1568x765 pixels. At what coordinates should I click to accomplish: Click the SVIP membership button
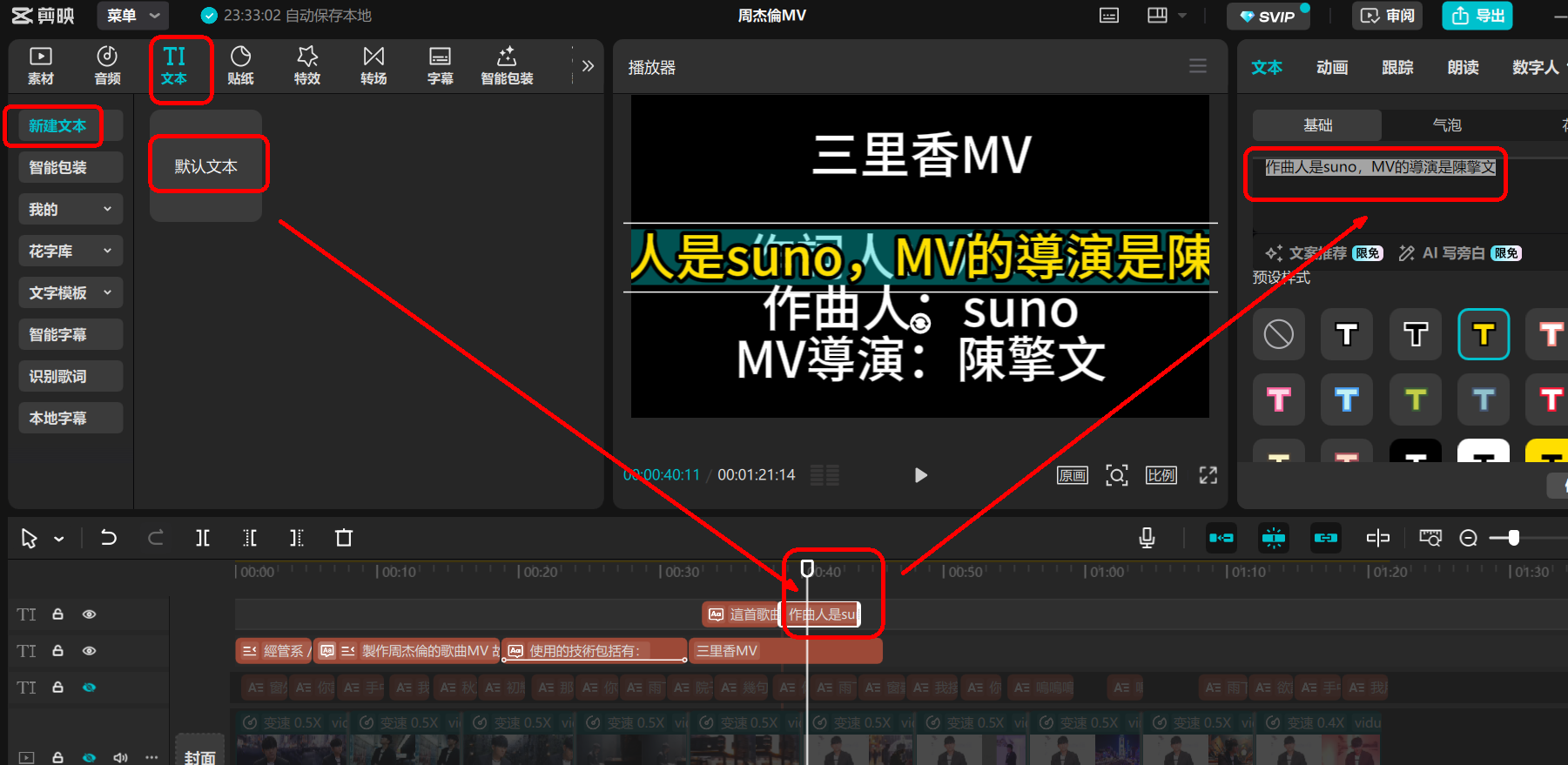click(1269, 17)
